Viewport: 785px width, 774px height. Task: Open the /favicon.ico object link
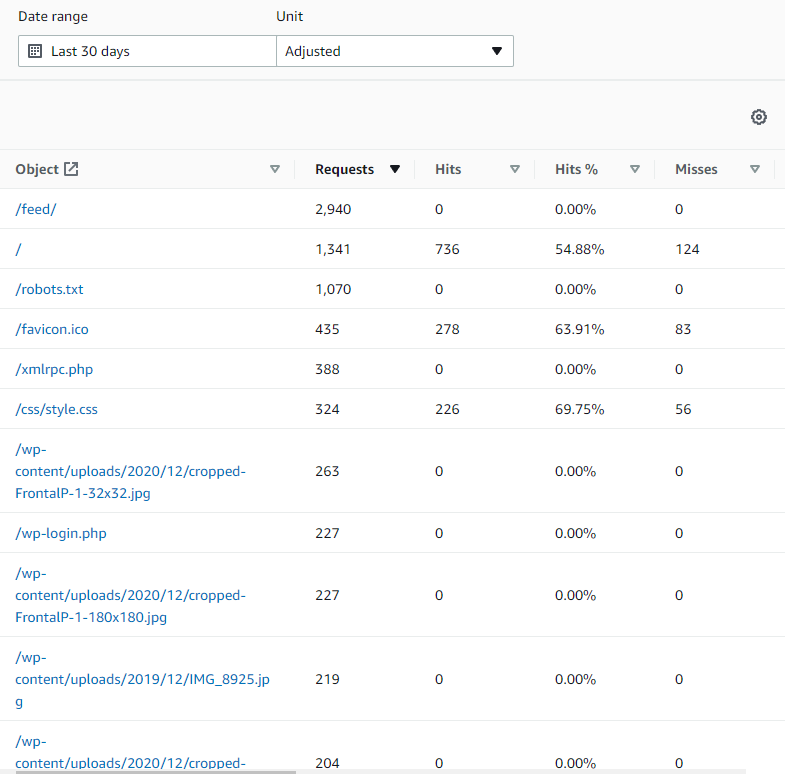[52, 329]
